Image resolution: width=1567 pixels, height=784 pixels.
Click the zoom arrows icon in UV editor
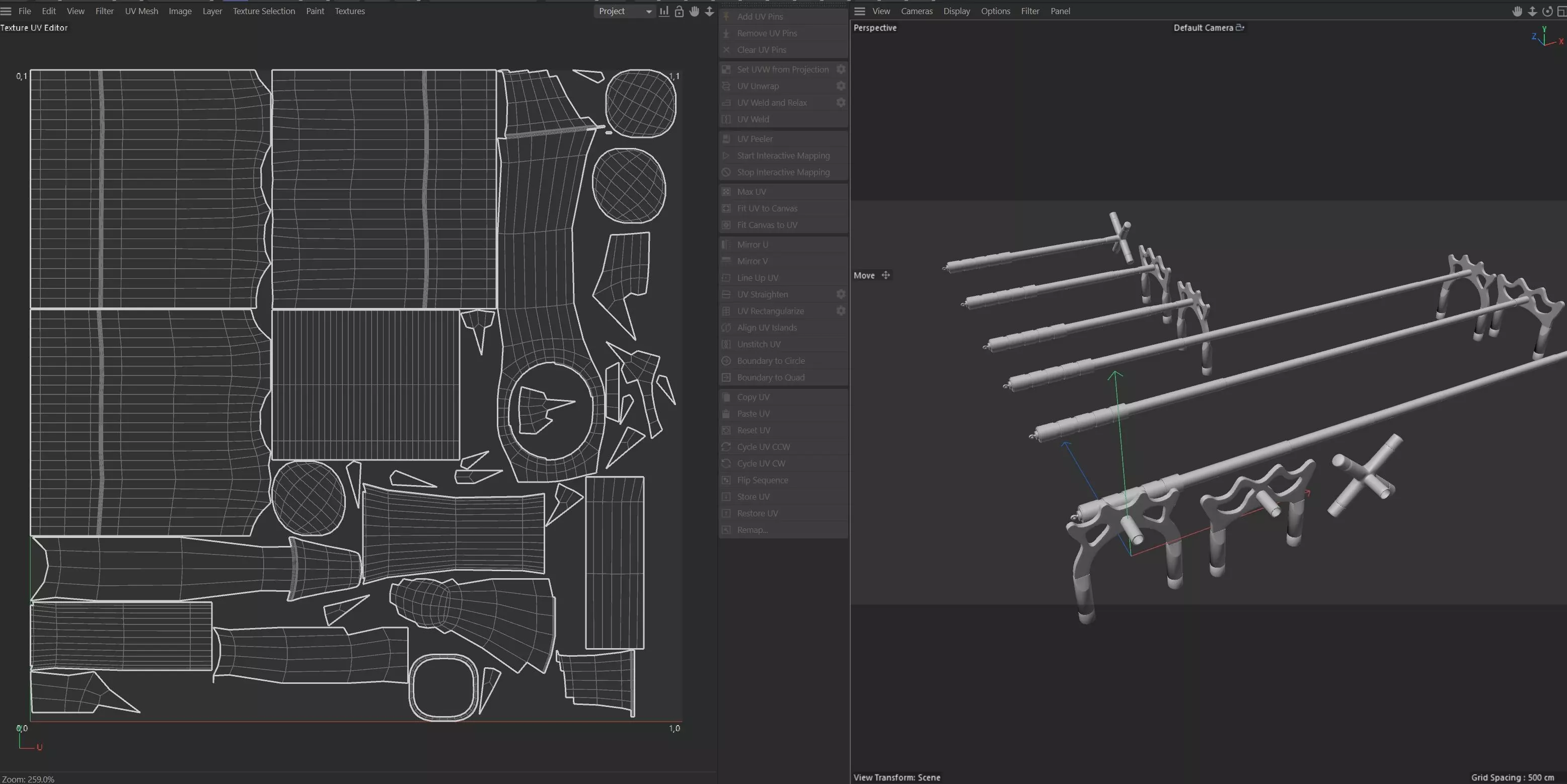709,12
